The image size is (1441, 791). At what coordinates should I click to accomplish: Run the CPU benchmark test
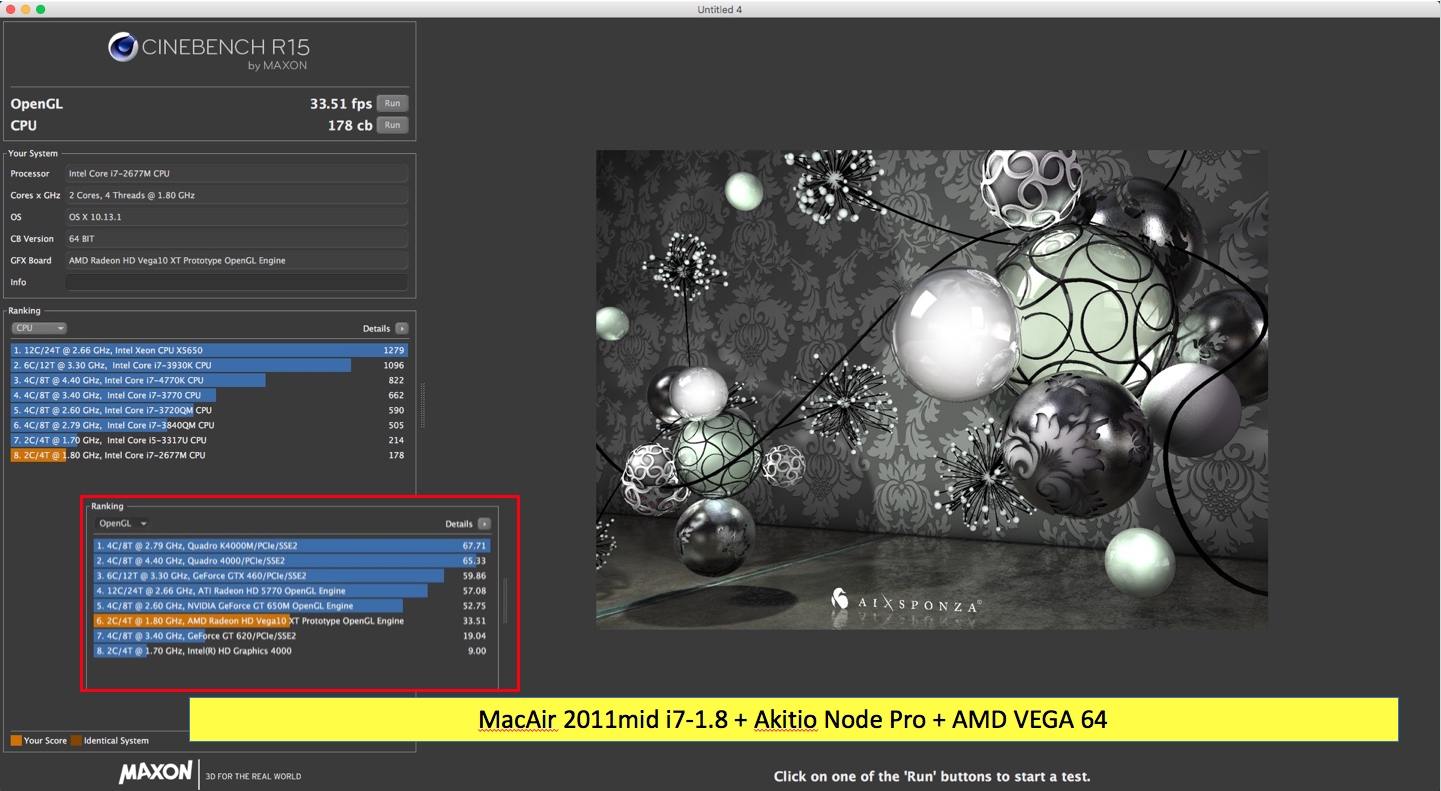click(x=392, y=125)
